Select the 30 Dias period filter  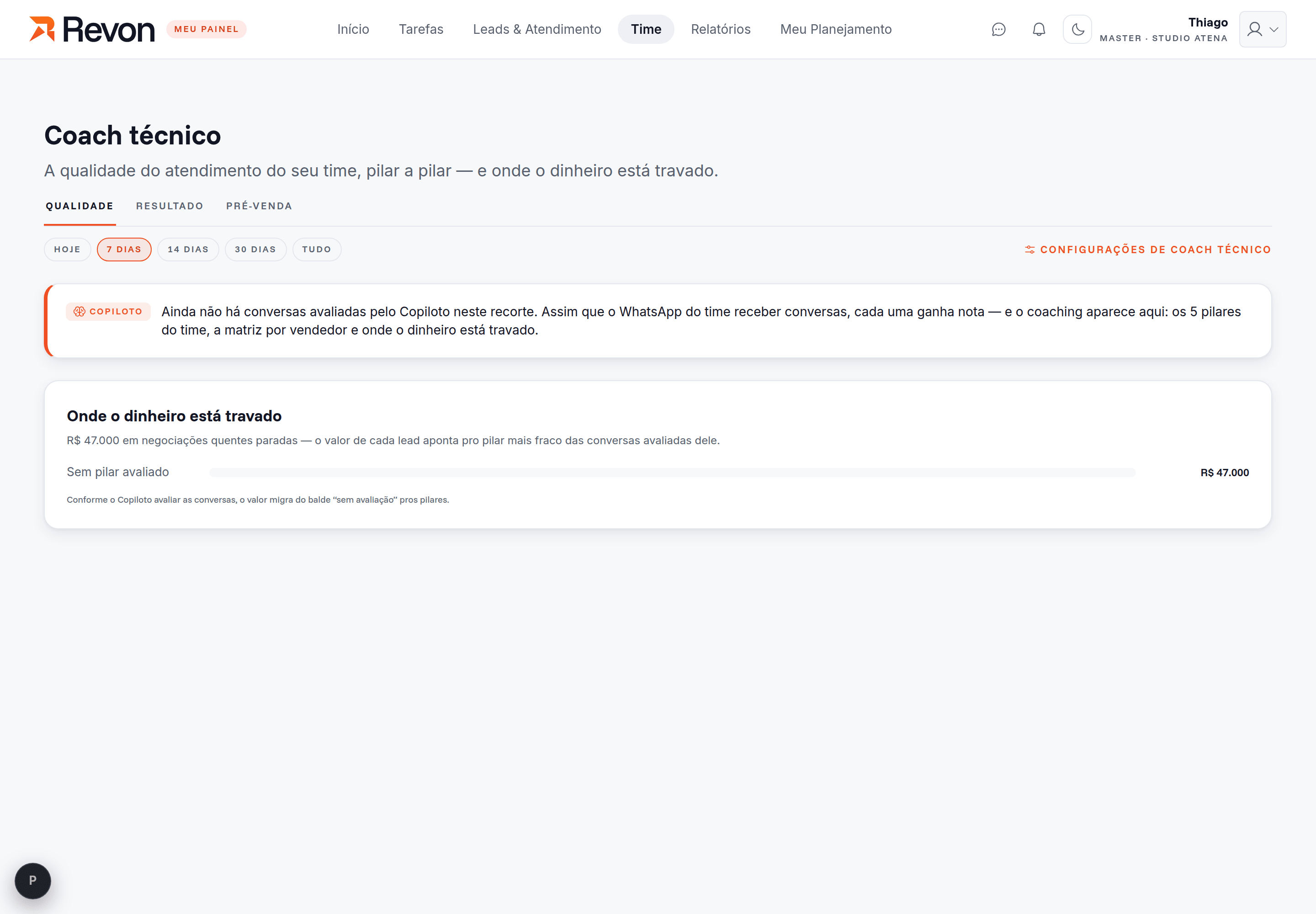(x=255, y=249)
